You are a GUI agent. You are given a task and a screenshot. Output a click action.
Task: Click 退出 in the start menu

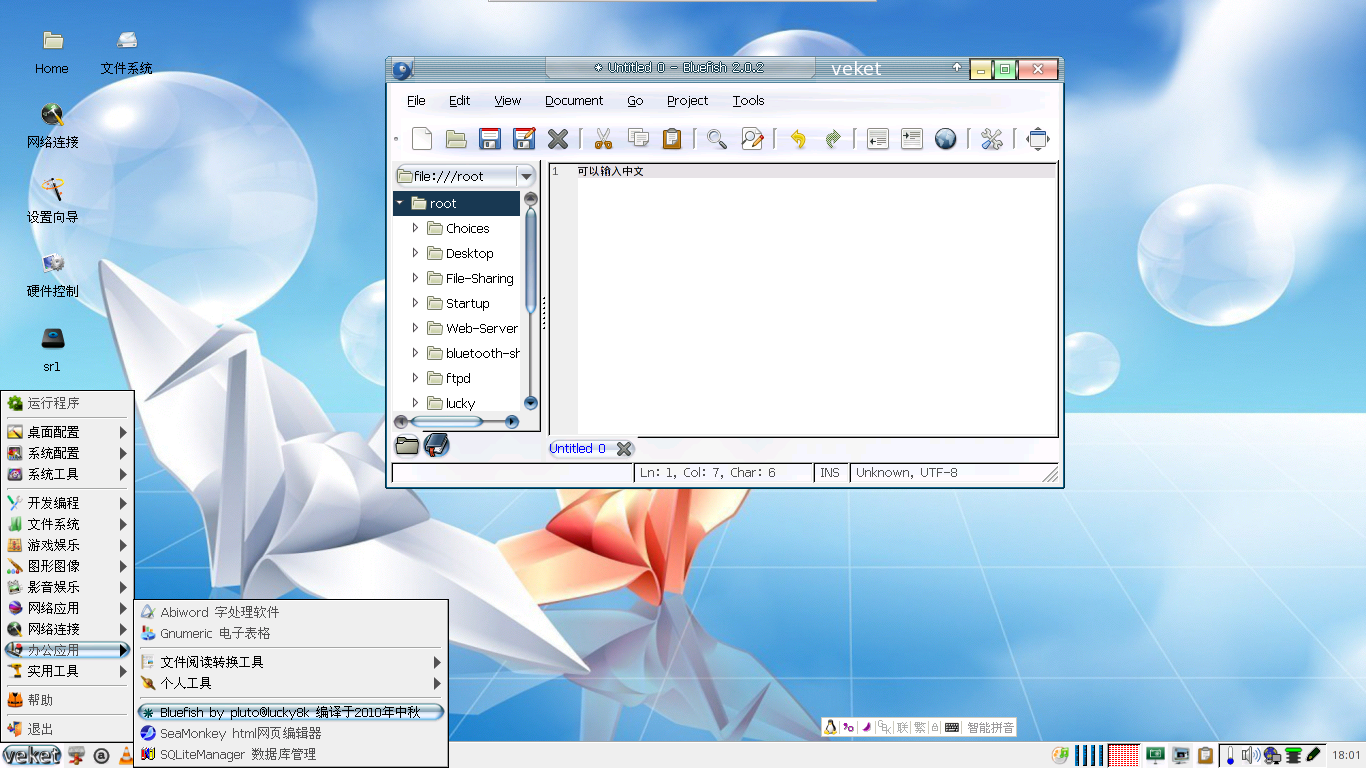coord(67,729)
